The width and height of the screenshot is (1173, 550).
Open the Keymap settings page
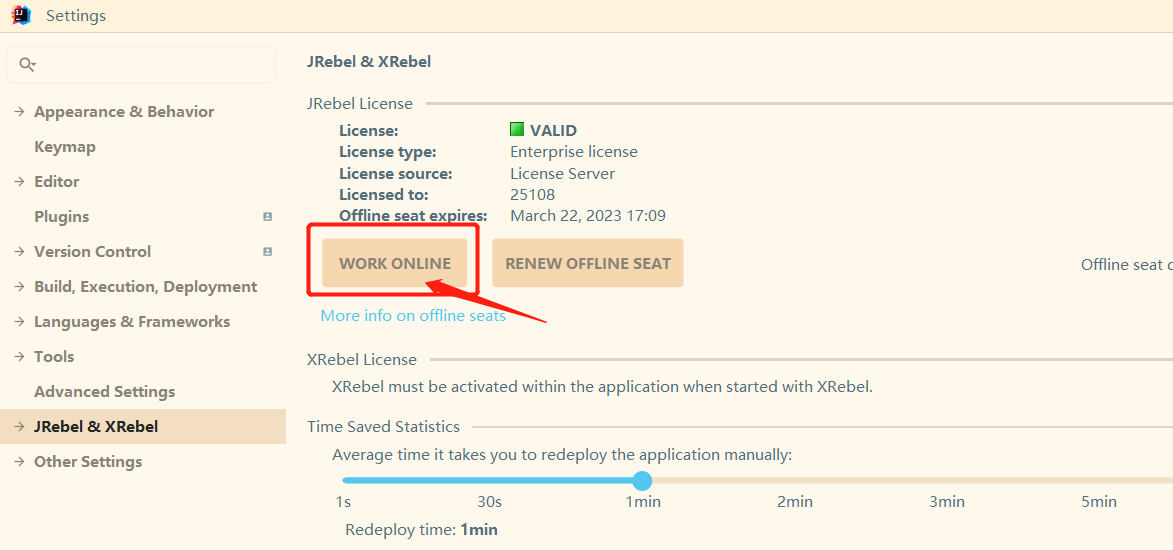pos(65,147)
